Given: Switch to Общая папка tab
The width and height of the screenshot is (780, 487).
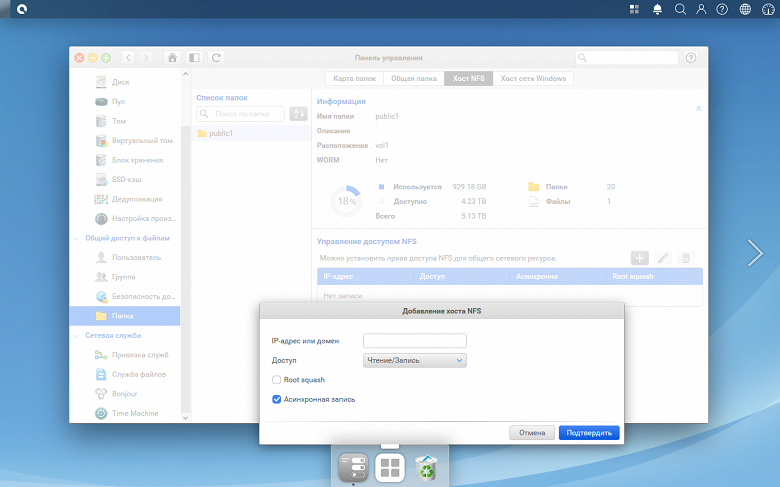Looking at the screenshot, I should 414,79.
